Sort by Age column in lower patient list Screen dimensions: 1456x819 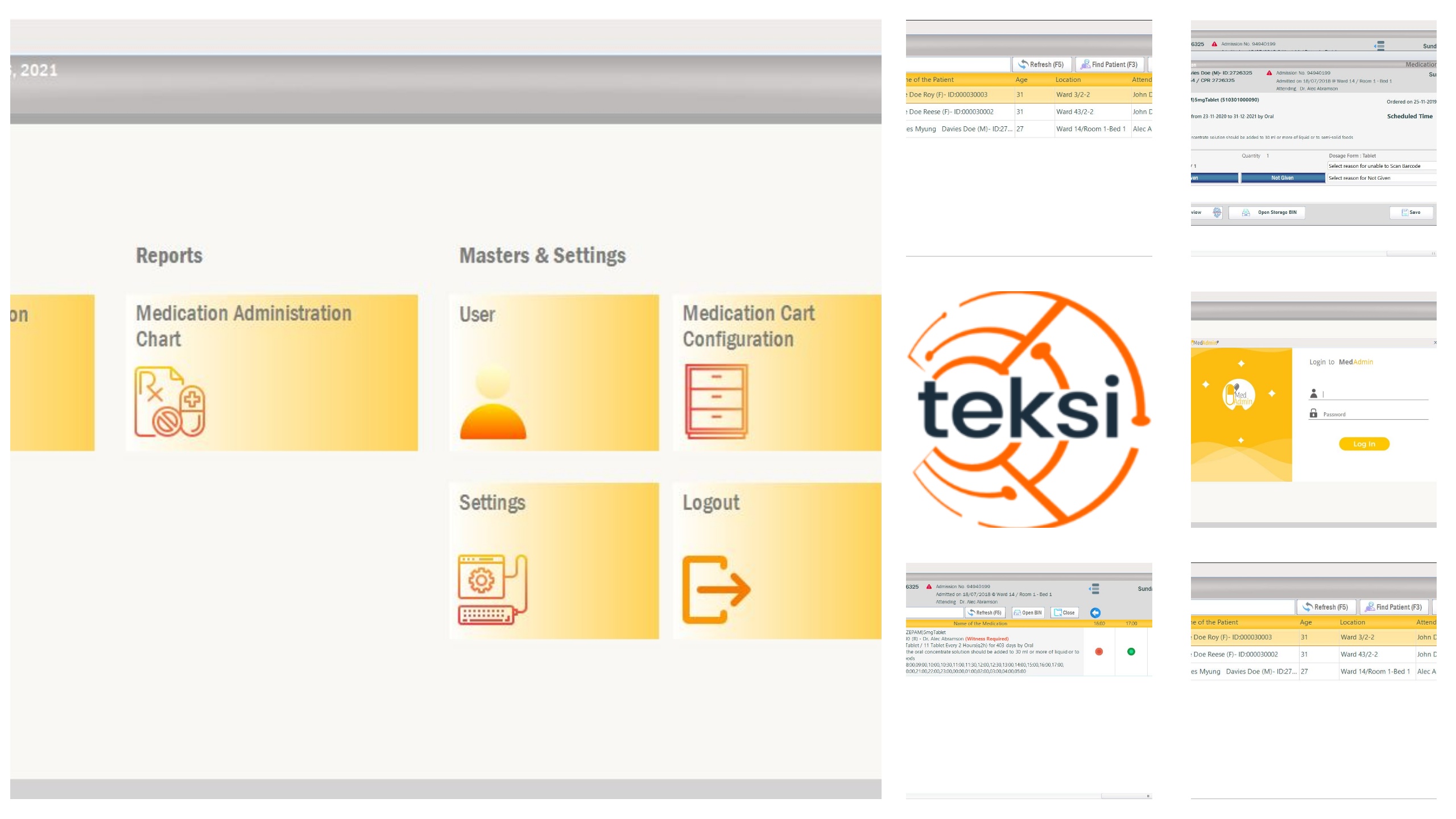coord(1306,622)
